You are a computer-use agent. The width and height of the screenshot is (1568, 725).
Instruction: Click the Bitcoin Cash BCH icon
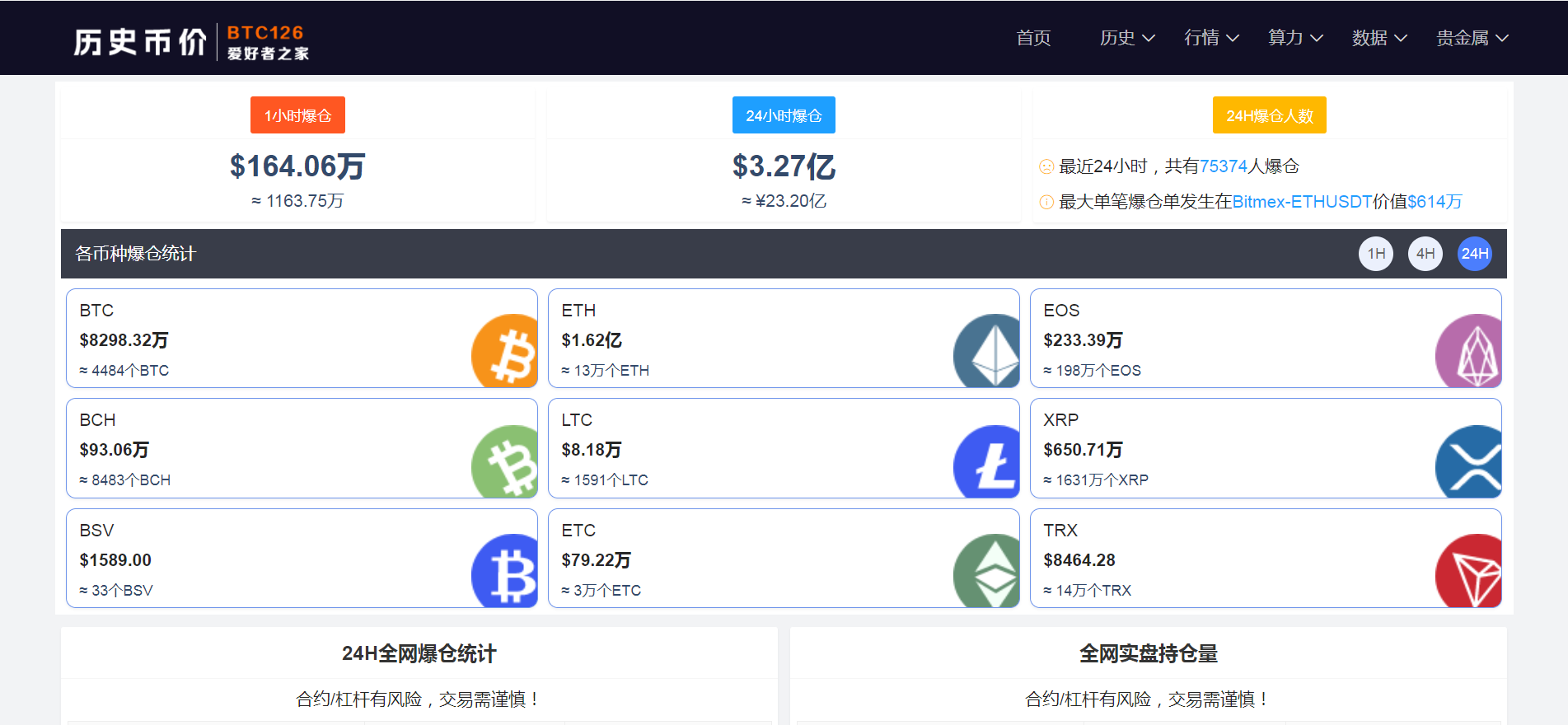pyautogui.click(x=505, y=461)
